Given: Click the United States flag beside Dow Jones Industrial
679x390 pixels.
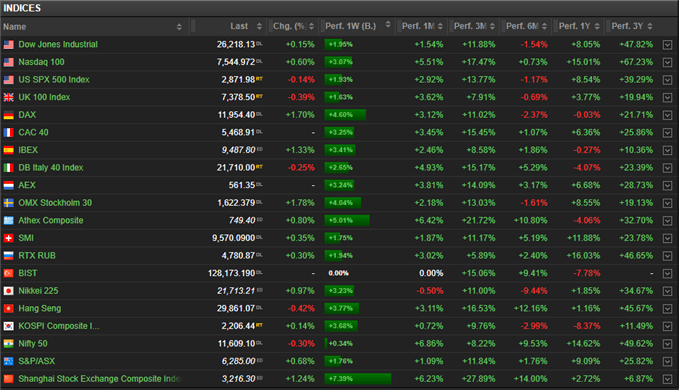Looking at the screenshot, I should pyautogui.click(x=9, y=45).
